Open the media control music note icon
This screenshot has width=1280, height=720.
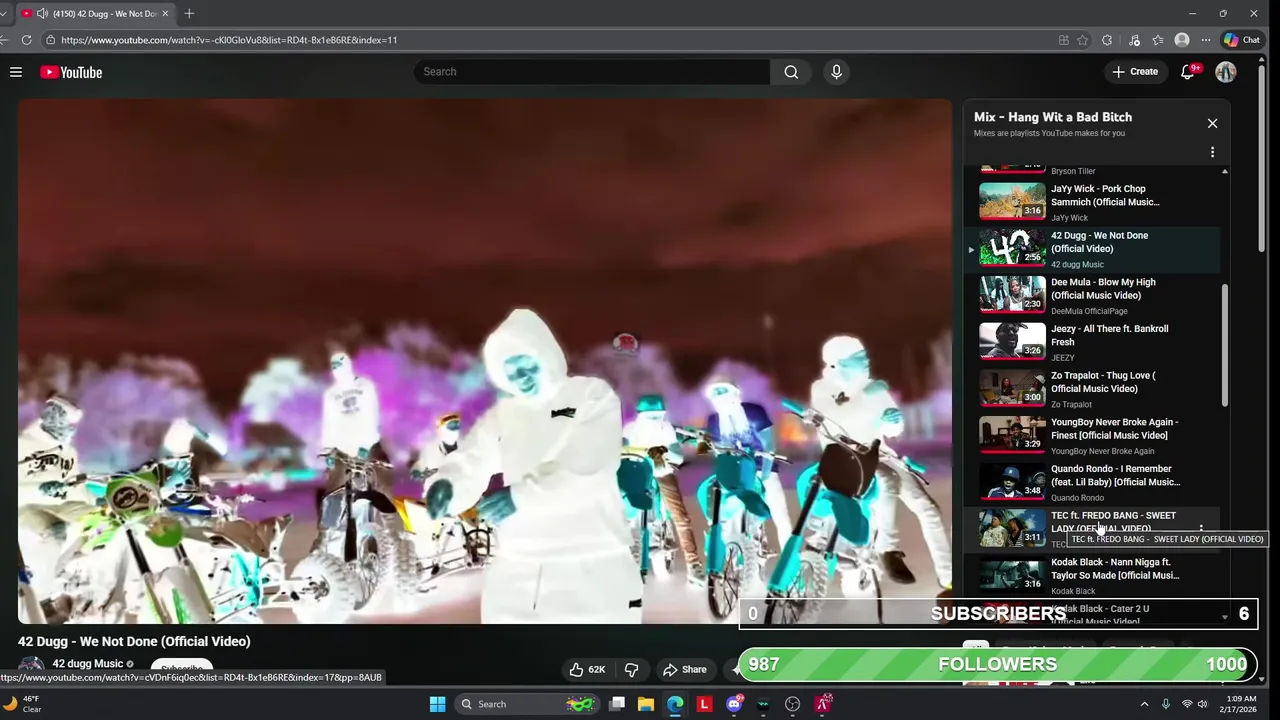click(1134, 40)
